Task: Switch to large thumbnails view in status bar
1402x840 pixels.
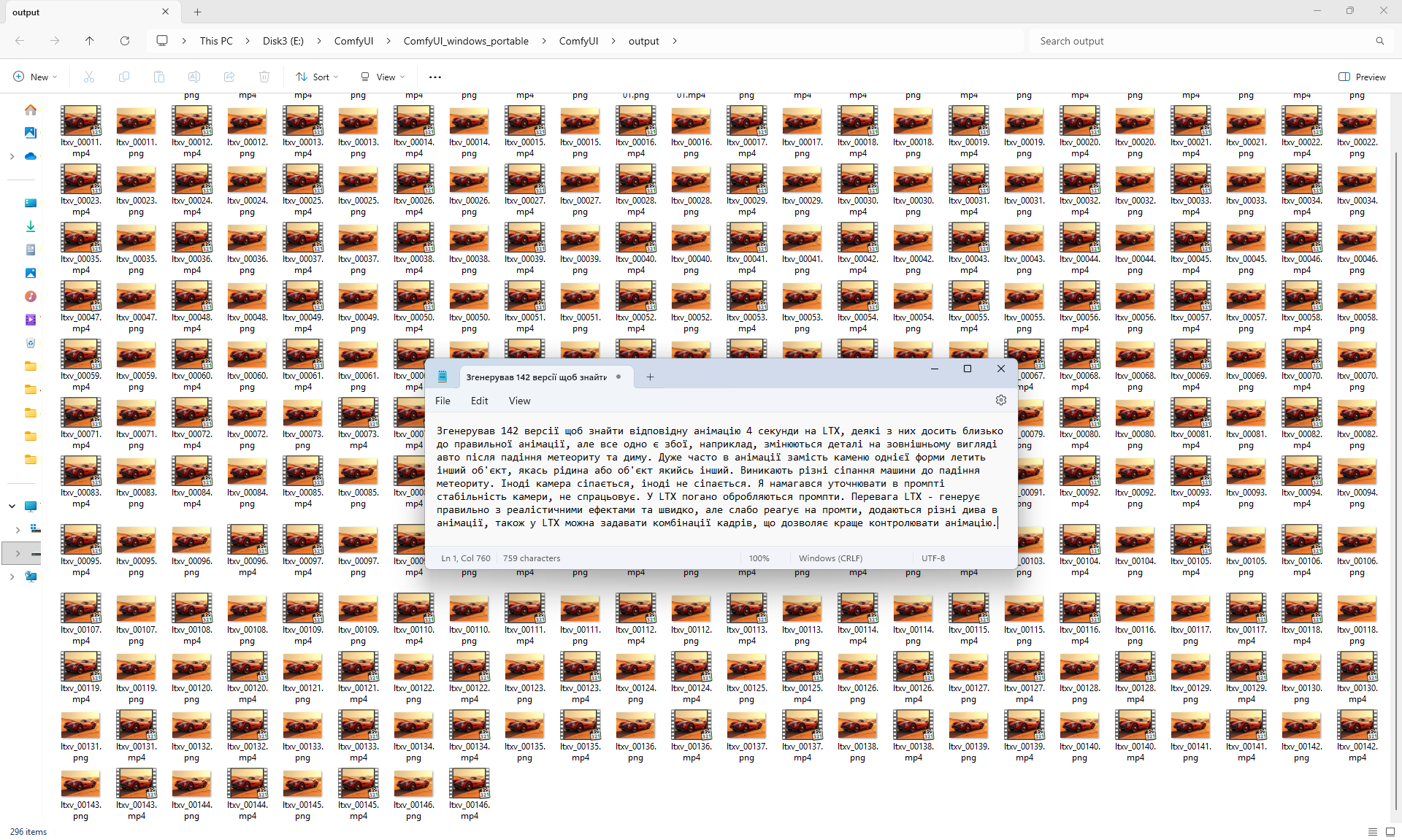Action: [1390, 831]
